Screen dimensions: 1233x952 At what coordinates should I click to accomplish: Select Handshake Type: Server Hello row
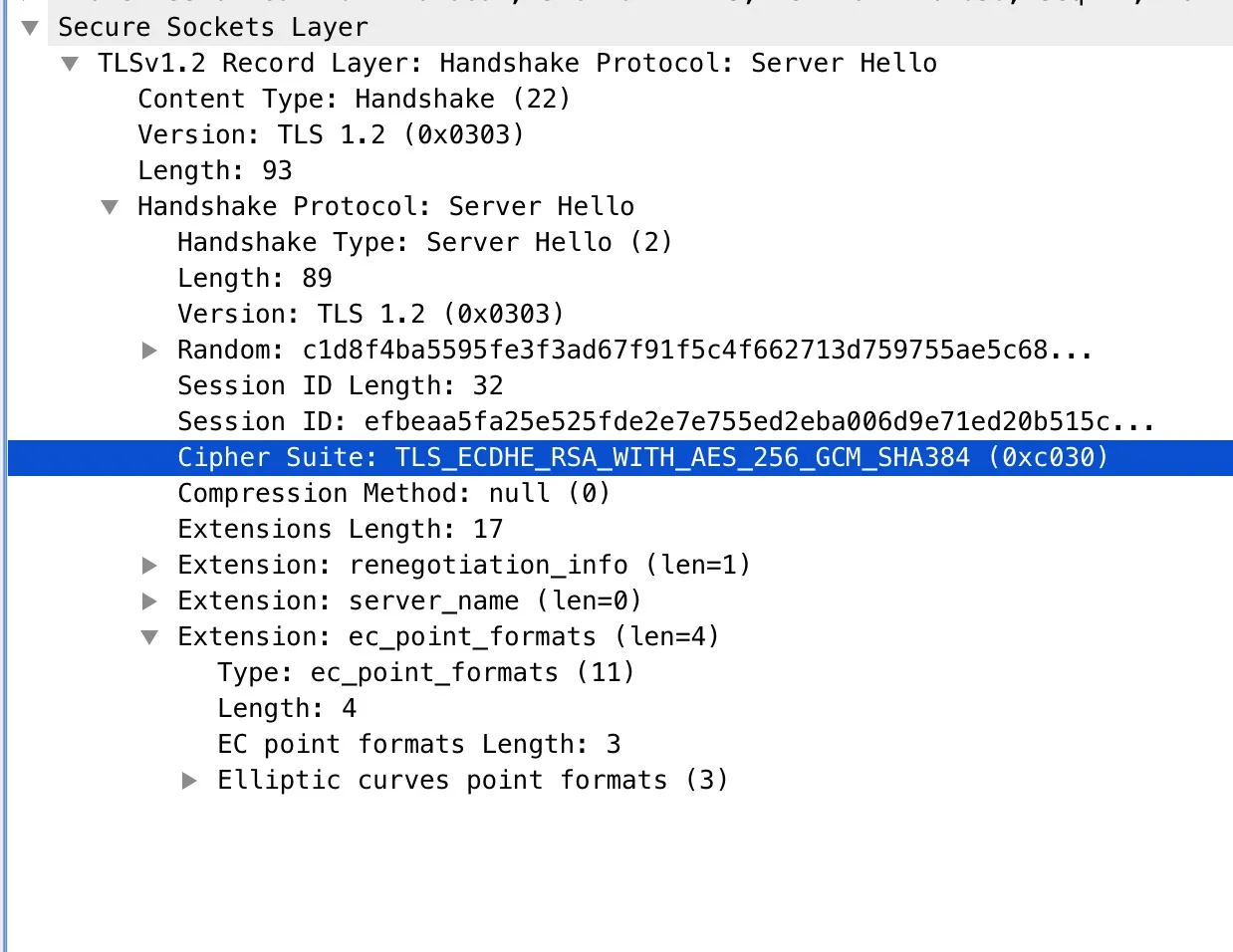(424, 243)
